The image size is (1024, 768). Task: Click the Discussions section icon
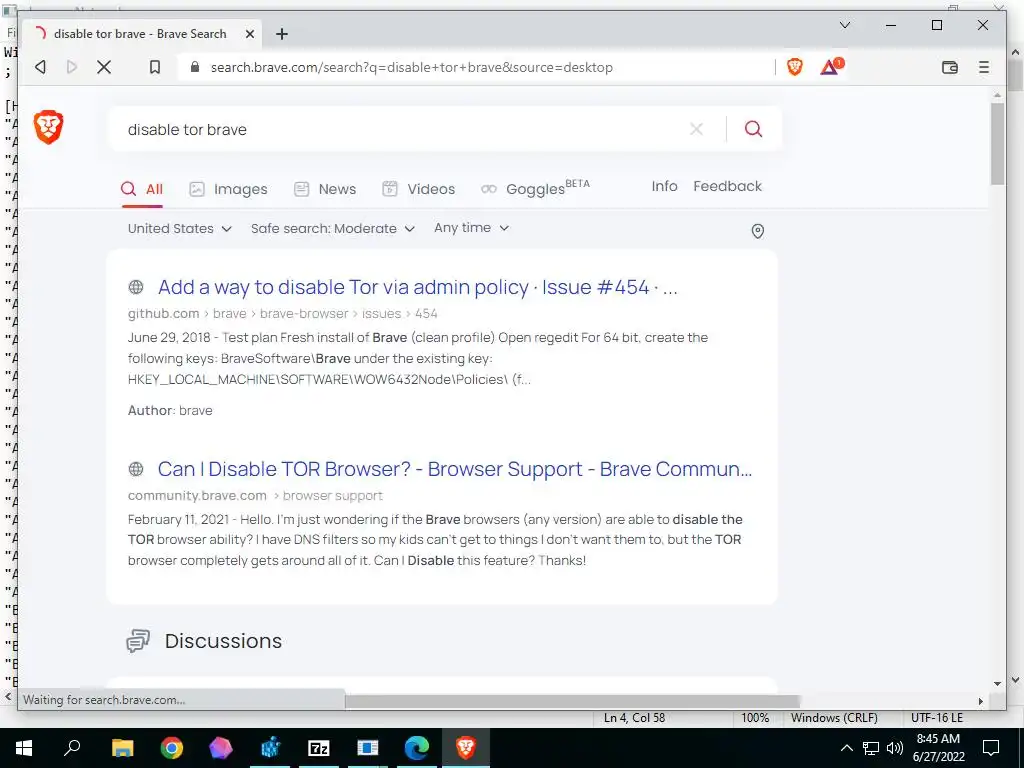[x=138, y=641]
